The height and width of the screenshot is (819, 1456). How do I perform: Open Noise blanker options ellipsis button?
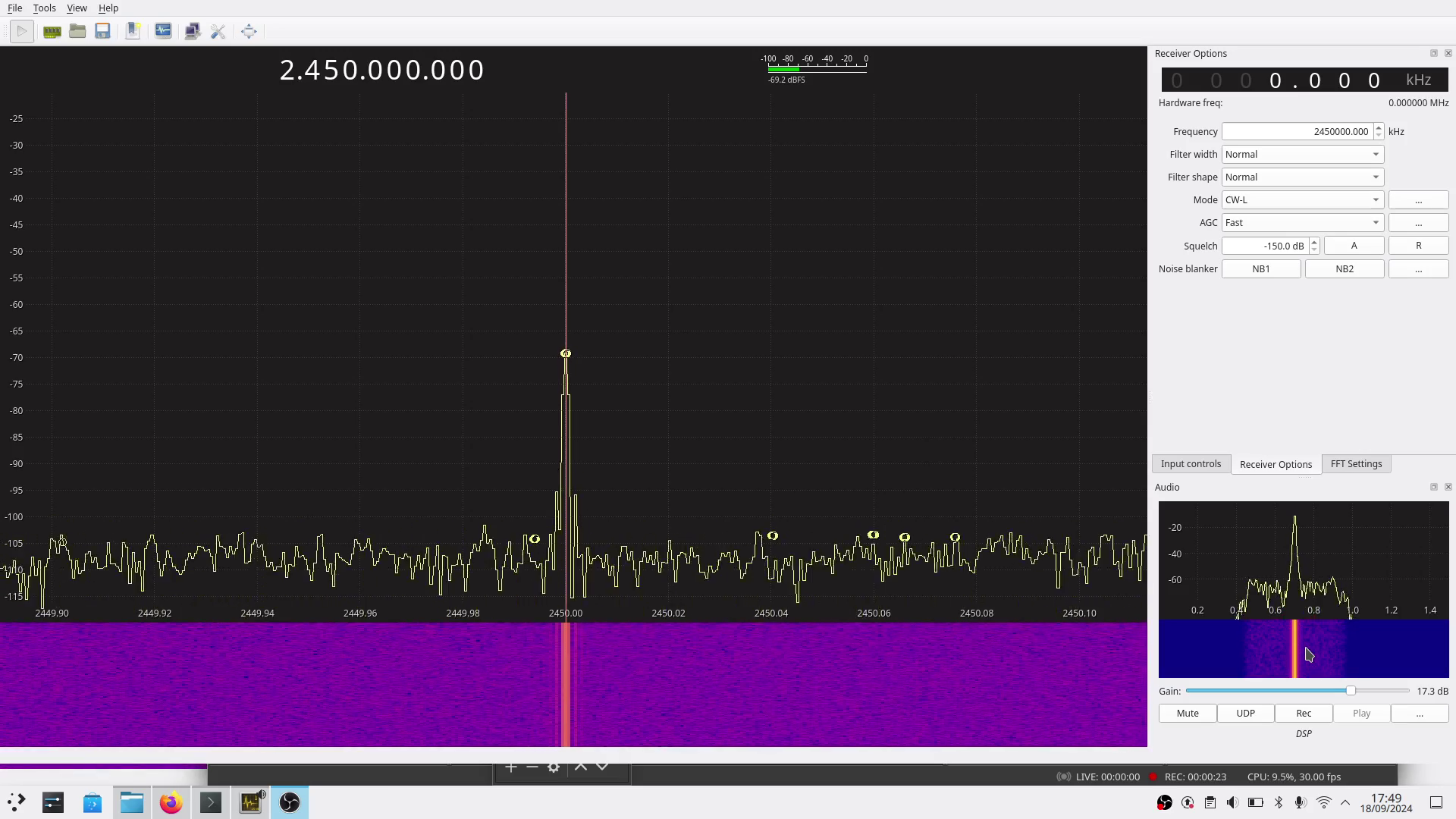pyautogui.click(x=1419, y=269)
